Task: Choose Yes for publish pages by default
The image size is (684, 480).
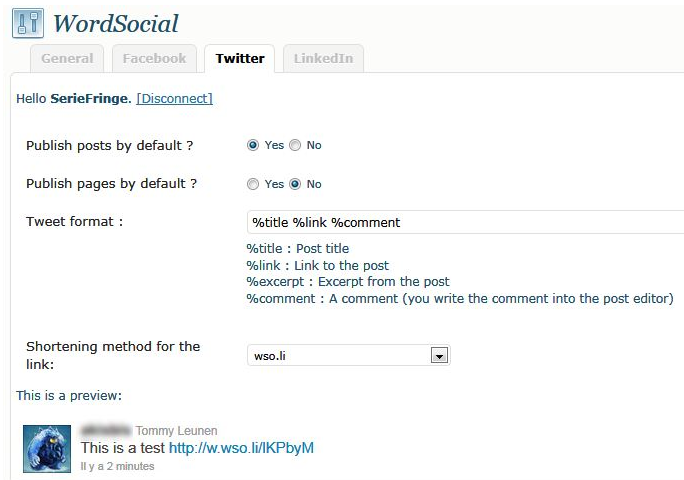Action: pyautogui.click(x=253, y=184)
